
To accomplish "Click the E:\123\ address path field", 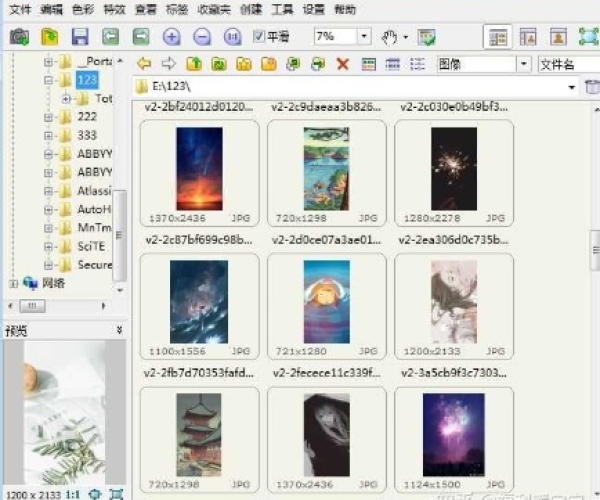I will click(x=356, y=87).
